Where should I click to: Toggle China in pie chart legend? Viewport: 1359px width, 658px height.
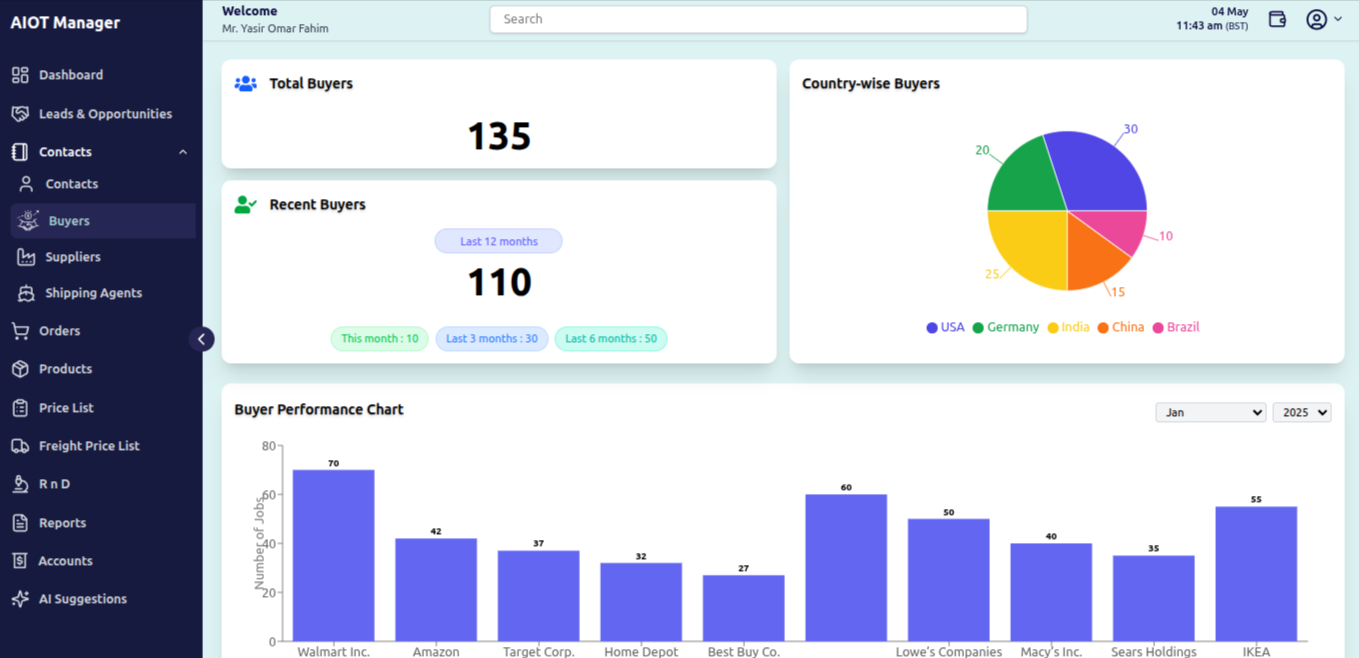click(1120, 327)
